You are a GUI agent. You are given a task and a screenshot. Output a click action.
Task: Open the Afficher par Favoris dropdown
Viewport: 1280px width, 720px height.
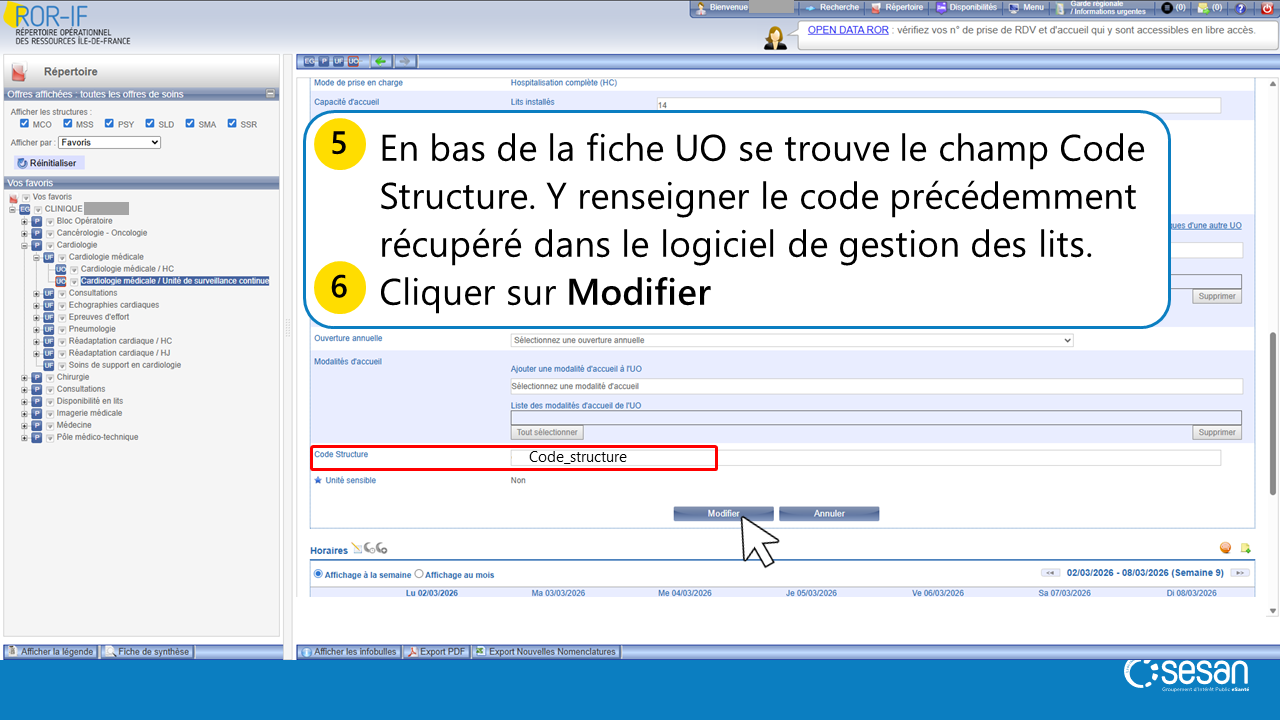click(109, 143)
